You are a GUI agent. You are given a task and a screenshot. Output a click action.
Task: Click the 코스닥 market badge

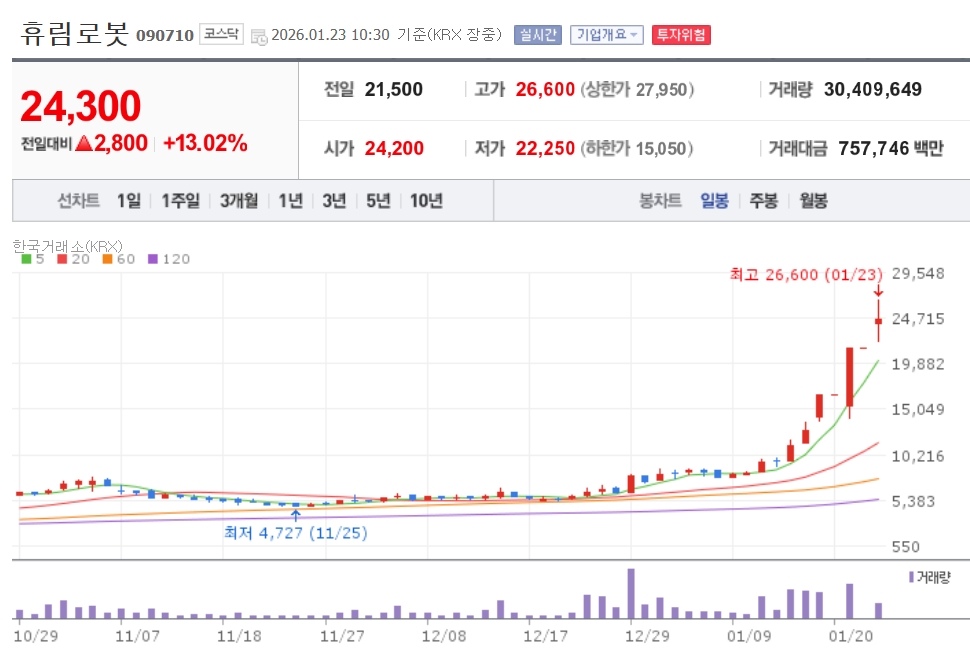[221, 34]
